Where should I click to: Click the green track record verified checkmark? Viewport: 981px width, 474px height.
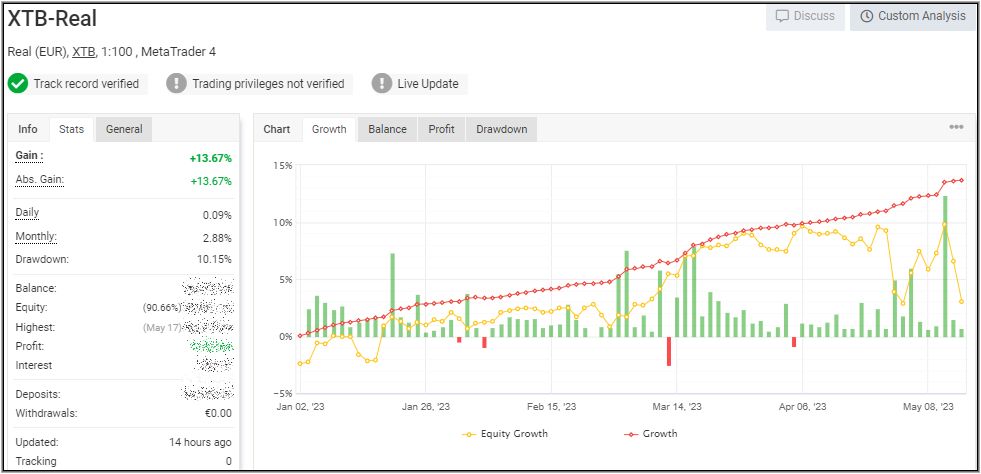18,84
